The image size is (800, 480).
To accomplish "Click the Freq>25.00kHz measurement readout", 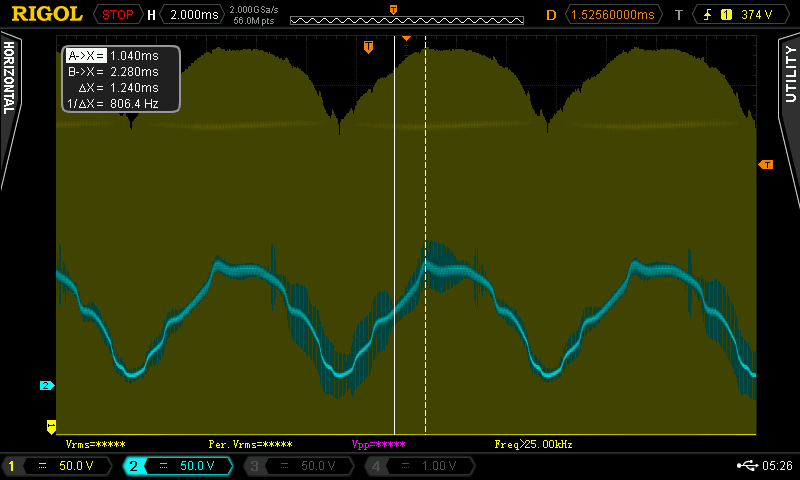I will pos(533,444).
